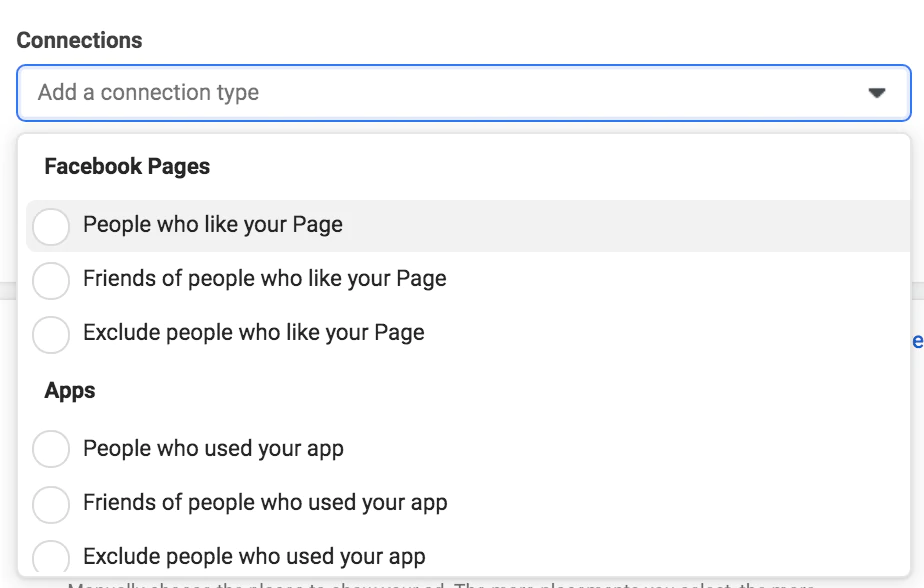Choose the 'People who used your app' option text

pos(213,448)
